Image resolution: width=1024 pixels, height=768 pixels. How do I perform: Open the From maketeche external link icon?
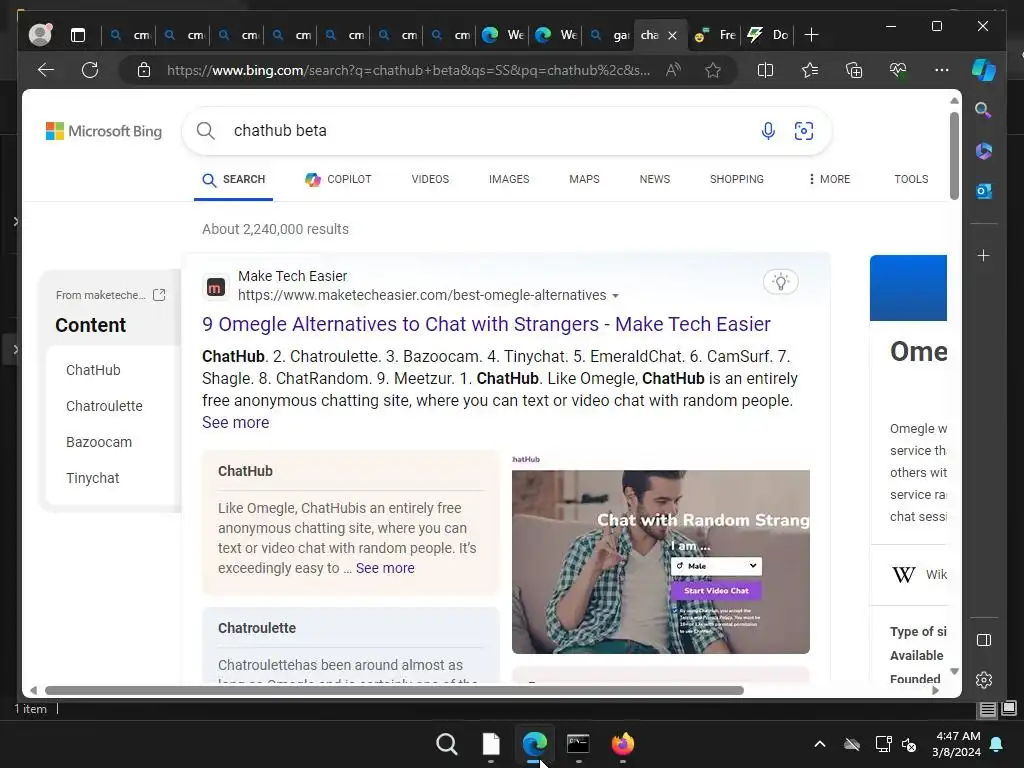click(159, 295)
